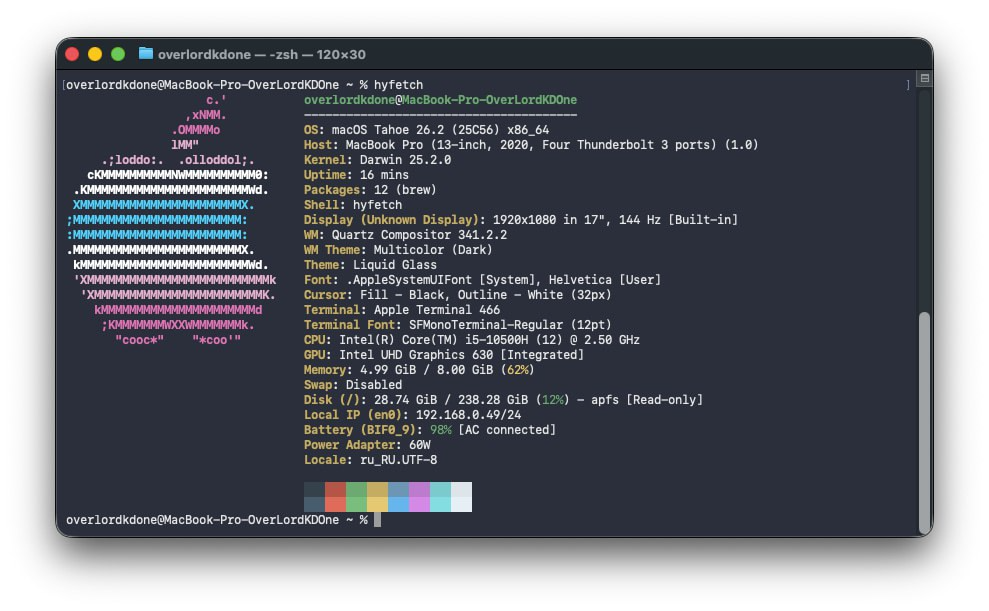The image size is (989, 611).
Task: Click the bright red swatch in bottom palette row
Action: [335, 504]
